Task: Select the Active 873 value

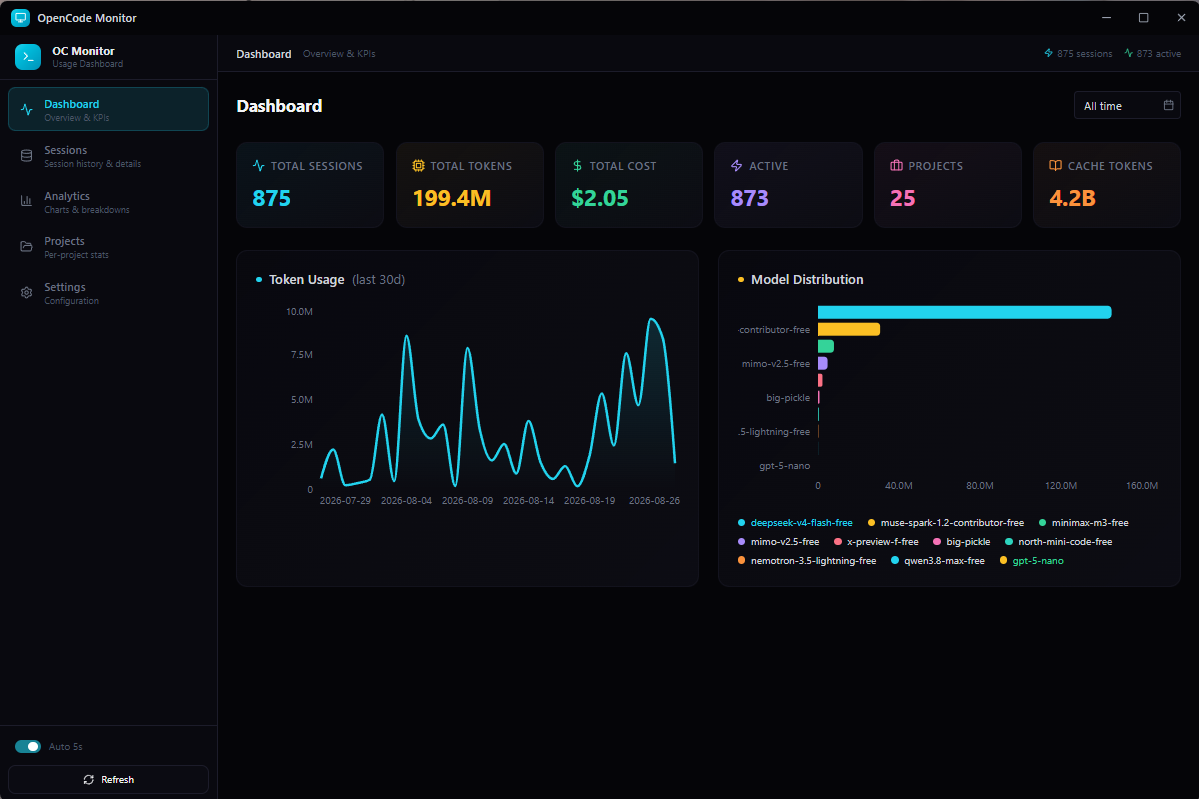Action: pyautogui.click(x=749, y=199)
